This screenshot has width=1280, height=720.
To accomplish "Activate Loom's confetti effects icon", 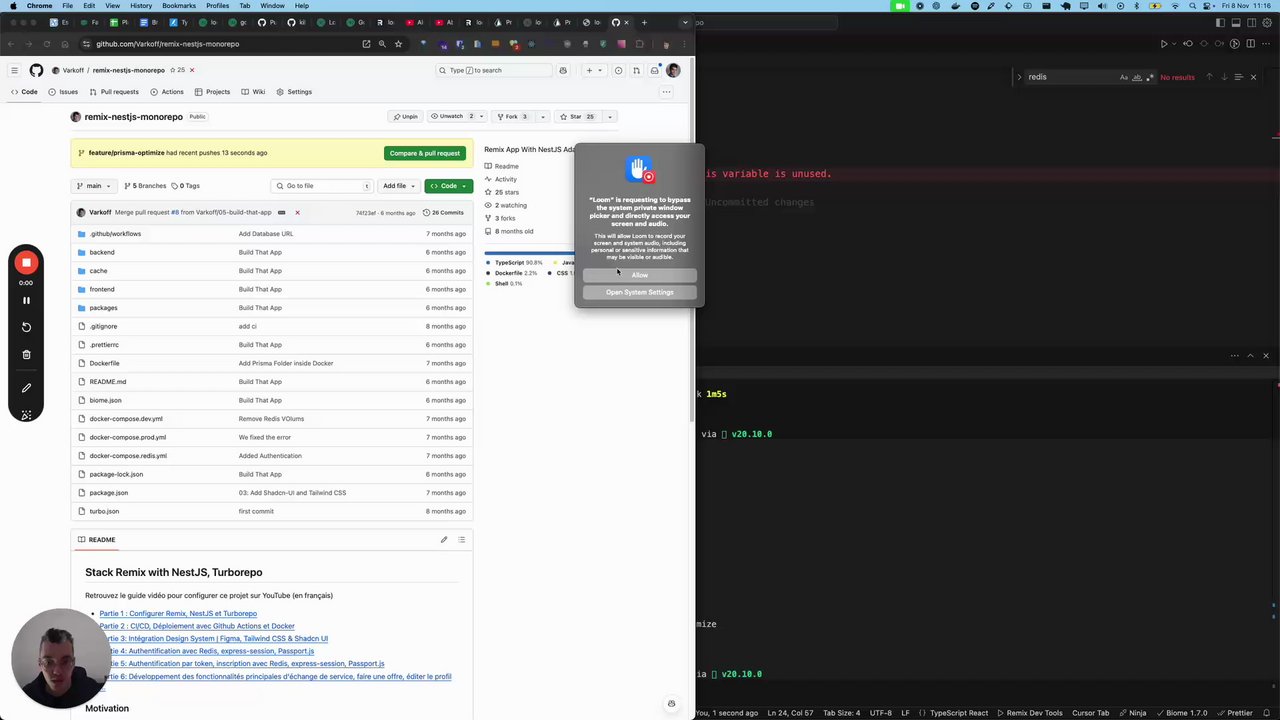I will [x=26, y=414].
